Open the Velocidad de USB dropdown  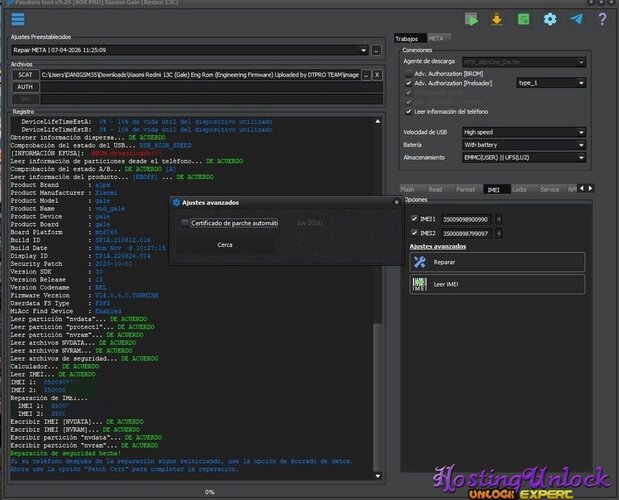[x=524, y=132]
